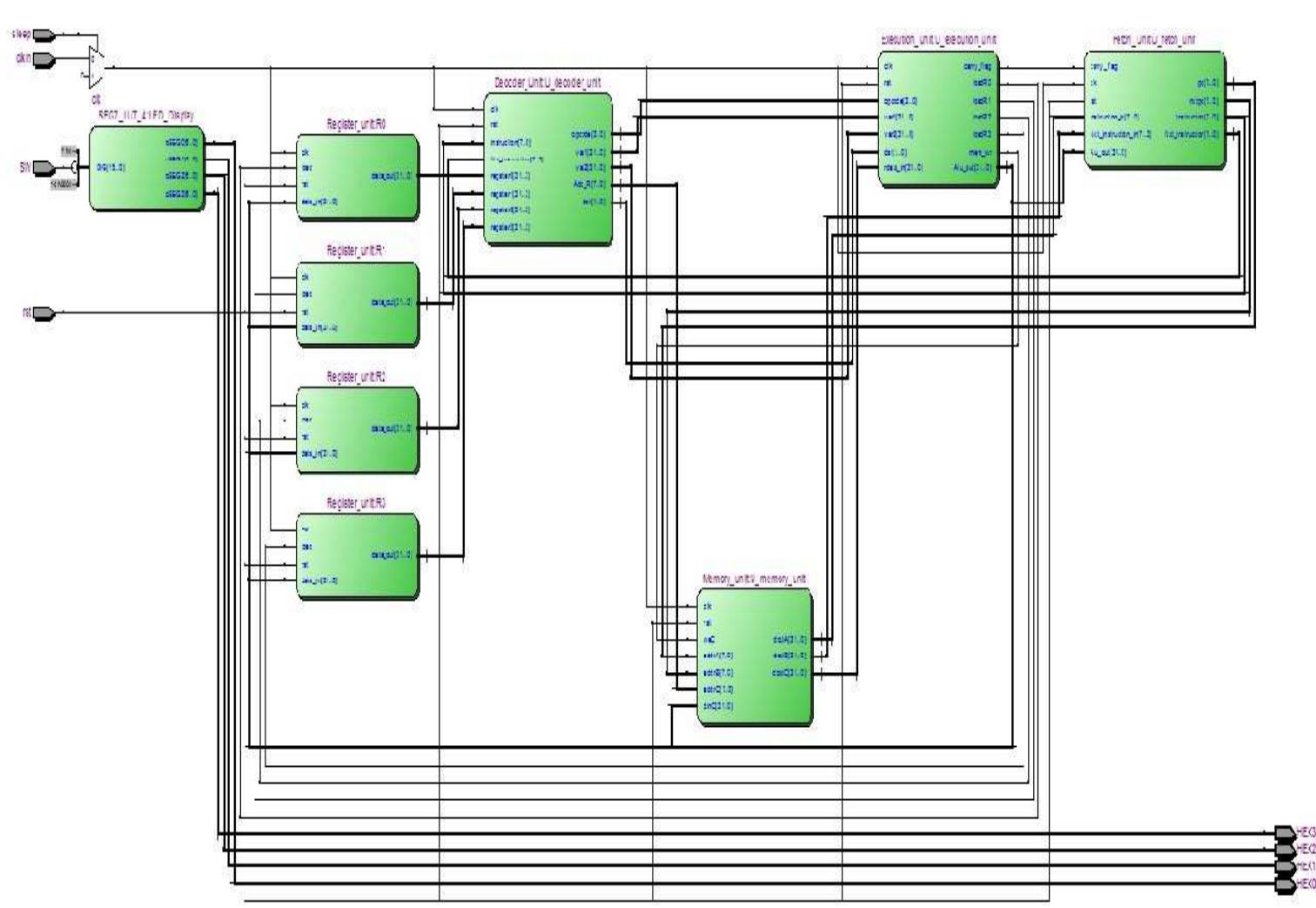Screen dimensions: 1316x908
Task: Click the clk port on Decoder unit
Action: click(494, 110)
